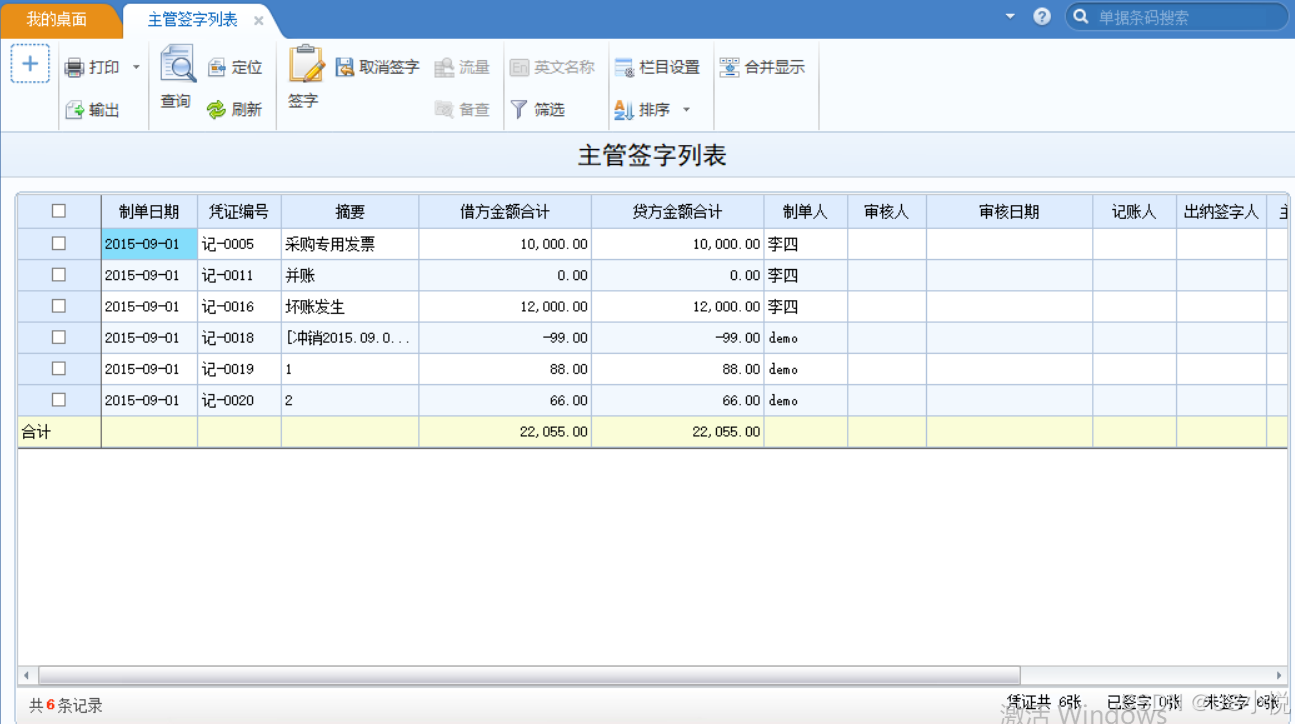Click the 66.00 debit amount cell
Viewport: 1295px width, 724px height.
coord(505,400)
